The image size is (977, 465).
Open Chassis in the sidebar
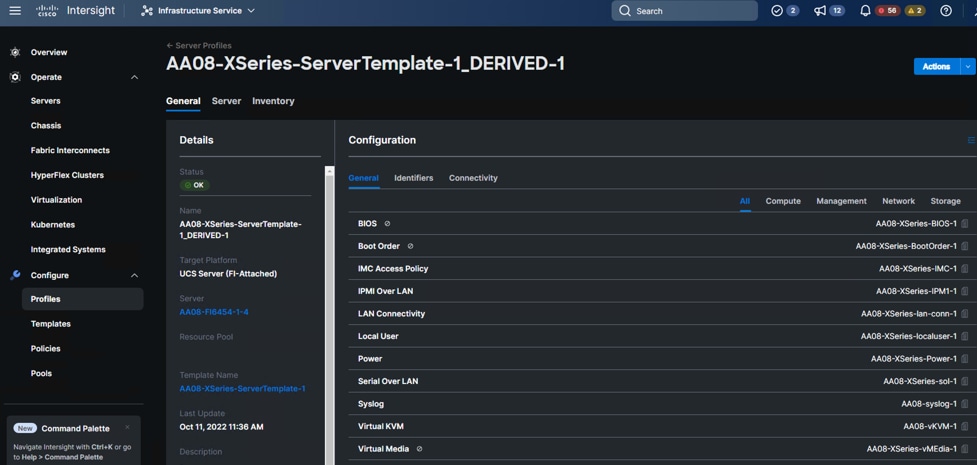coord(46,125)
